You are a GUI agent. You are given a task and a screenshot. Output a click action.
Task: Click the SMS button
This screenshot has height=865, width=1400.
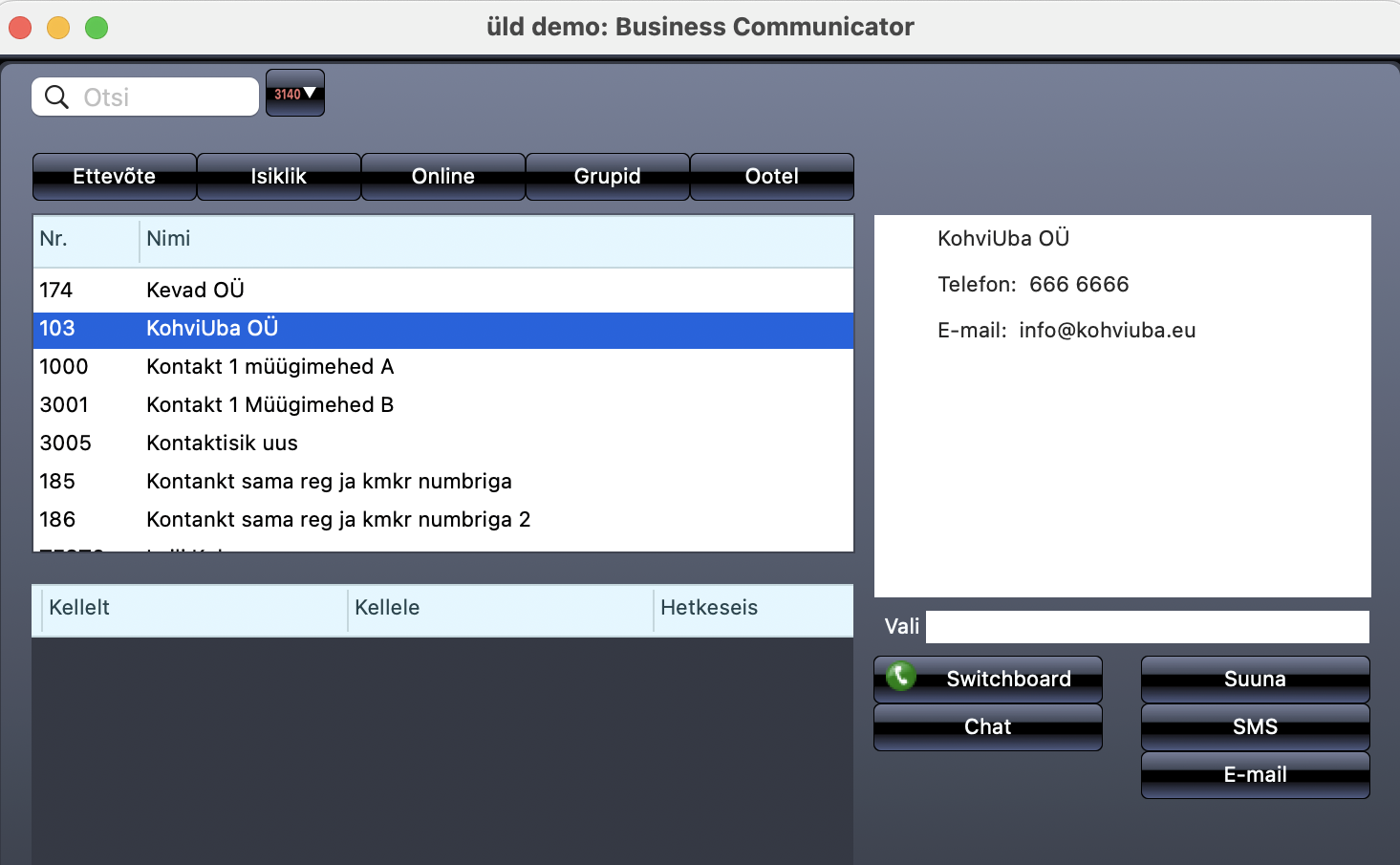point(1255,727)
